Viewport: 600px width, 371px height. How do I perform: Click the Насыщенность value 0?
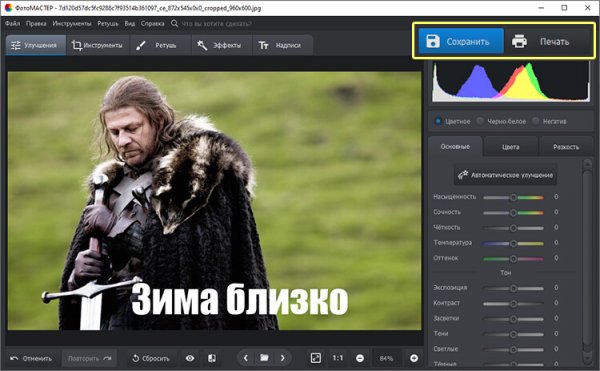pyautogui.click(x=556, y=197)
